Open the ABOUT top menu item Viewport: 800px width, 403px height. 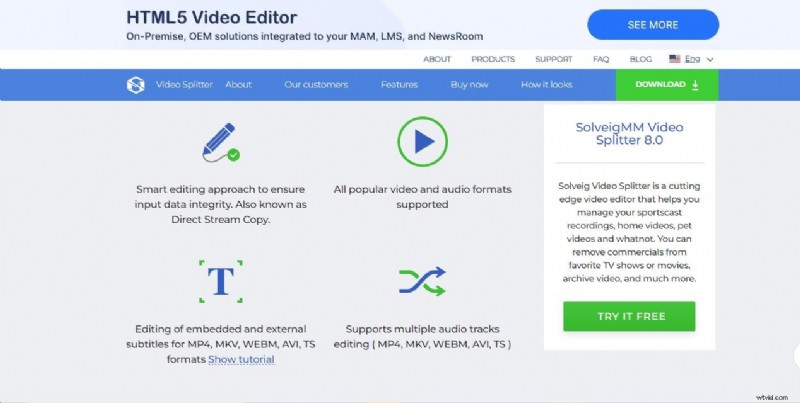click(437, 59)
